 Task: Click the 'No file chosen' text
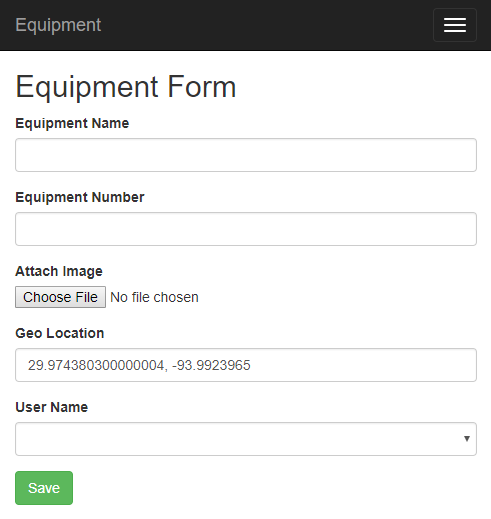pos(154,297)
